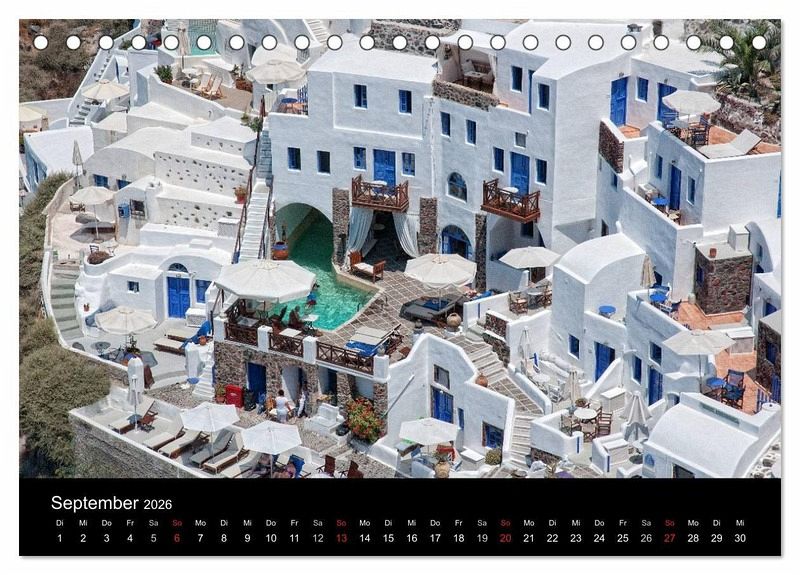Click the 'Fr' weekday label above date 25
This screenshot has width=800, height=575.
pos(623,523)
